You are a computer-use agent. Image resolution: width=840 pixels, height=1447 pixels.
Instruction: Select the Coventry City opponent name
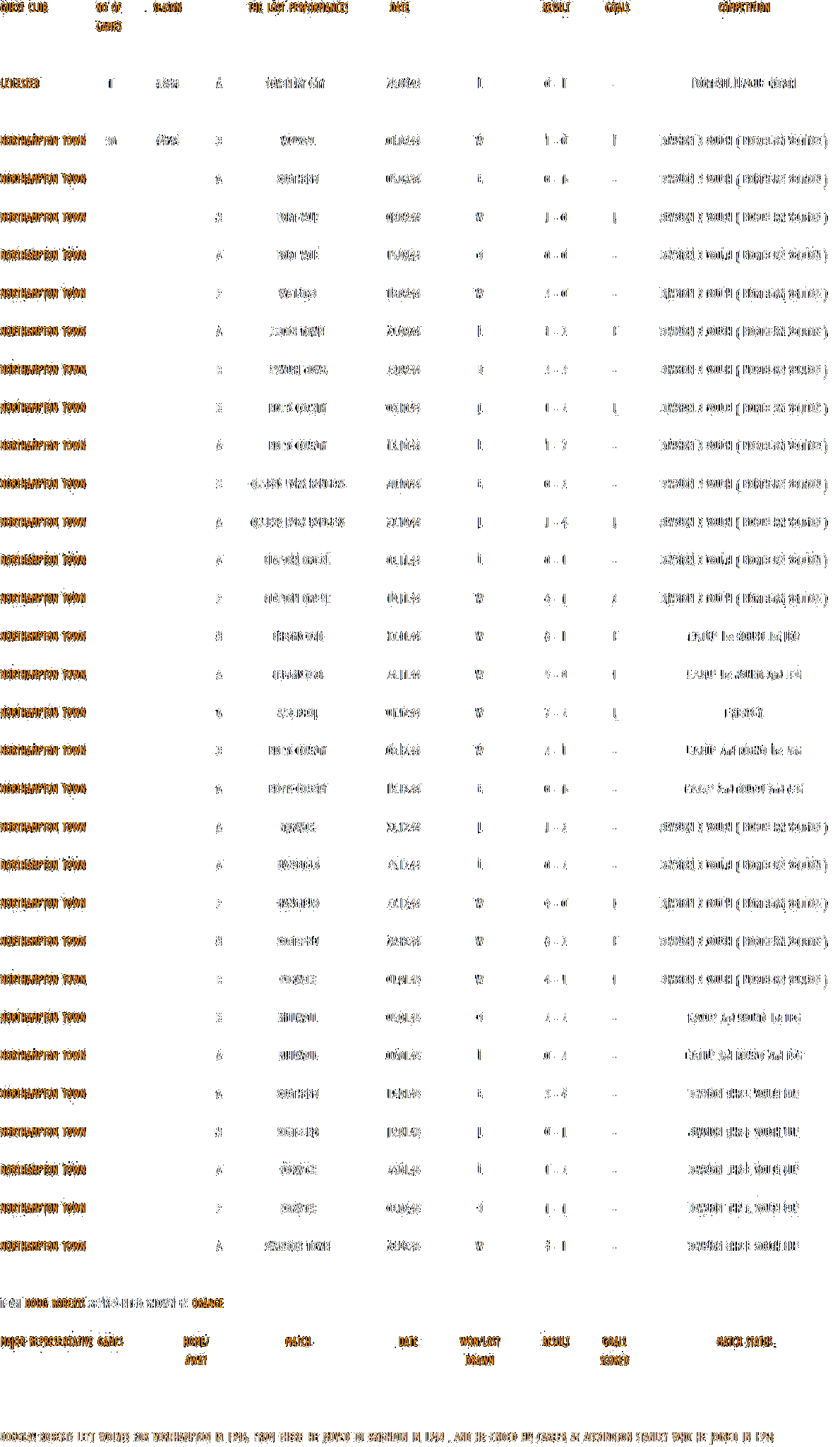[x=296, y=84]
